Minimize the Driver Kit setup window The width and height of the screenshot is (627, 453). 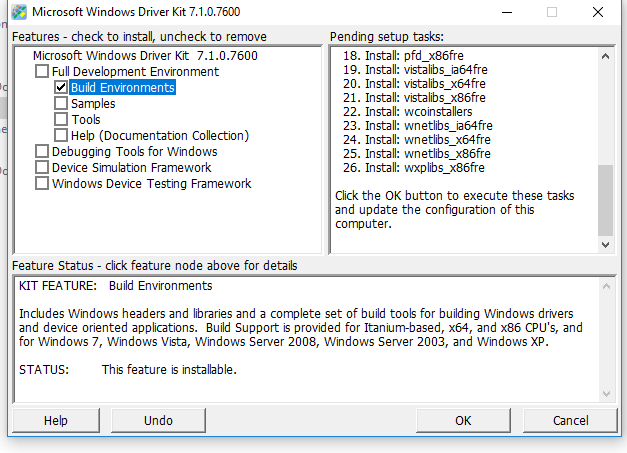tap(507, 12)
